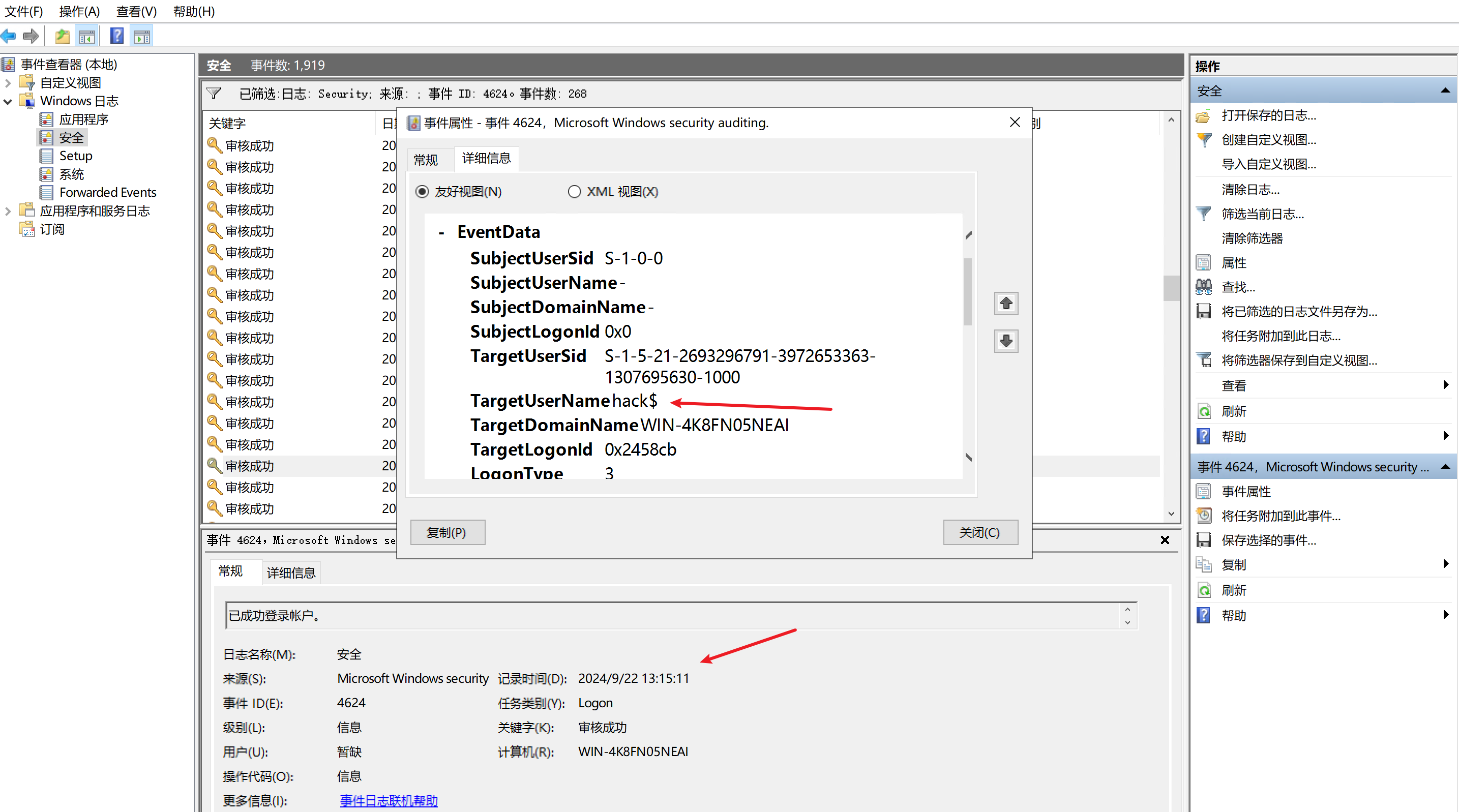This screenshot has width=1459, height=812.
Task: Click the previous event up-arrow button
Action: point(1006,303)
